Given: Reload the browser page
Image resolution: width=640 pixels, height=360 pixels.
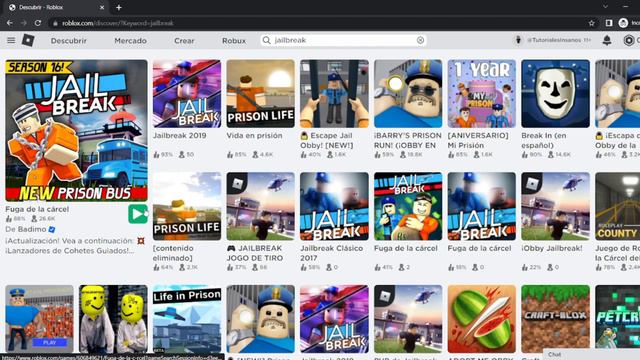Looking at the screenshot, I should click(x=38, y=23).
